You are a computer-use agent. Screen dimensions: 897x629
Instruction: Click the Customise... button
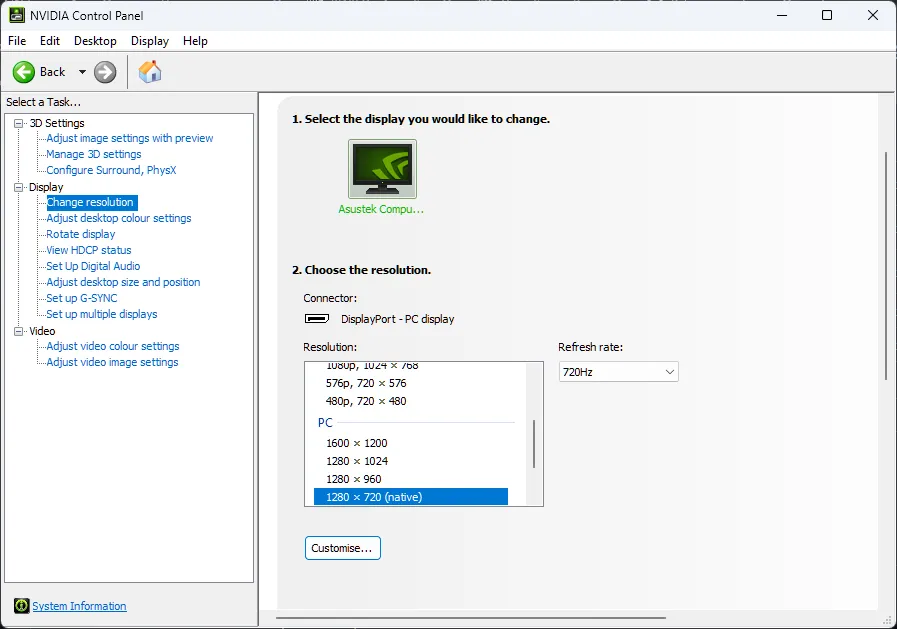point(342,548)
